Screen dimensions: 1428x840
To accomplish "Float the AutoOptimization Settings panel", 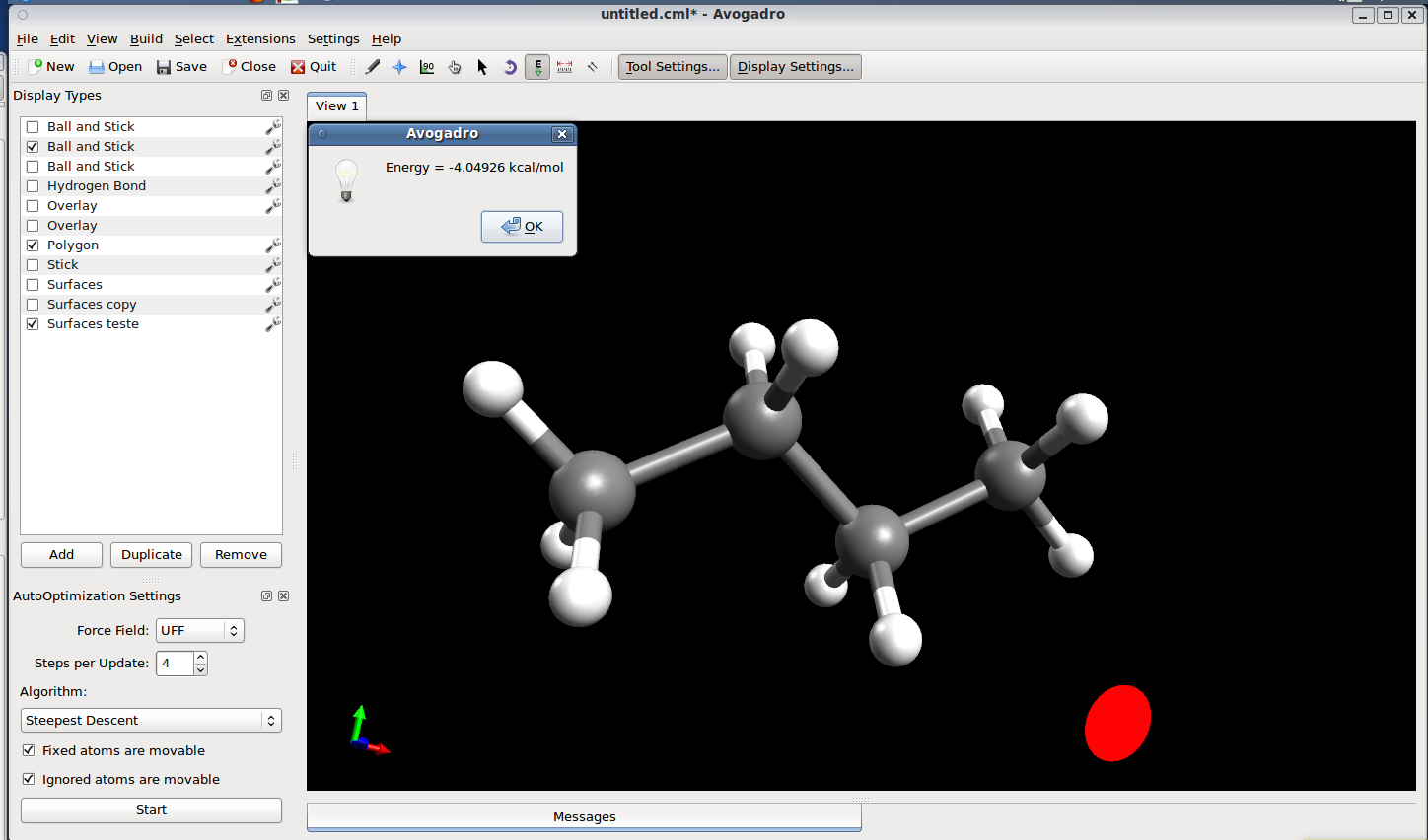I will tap(266, 596).
